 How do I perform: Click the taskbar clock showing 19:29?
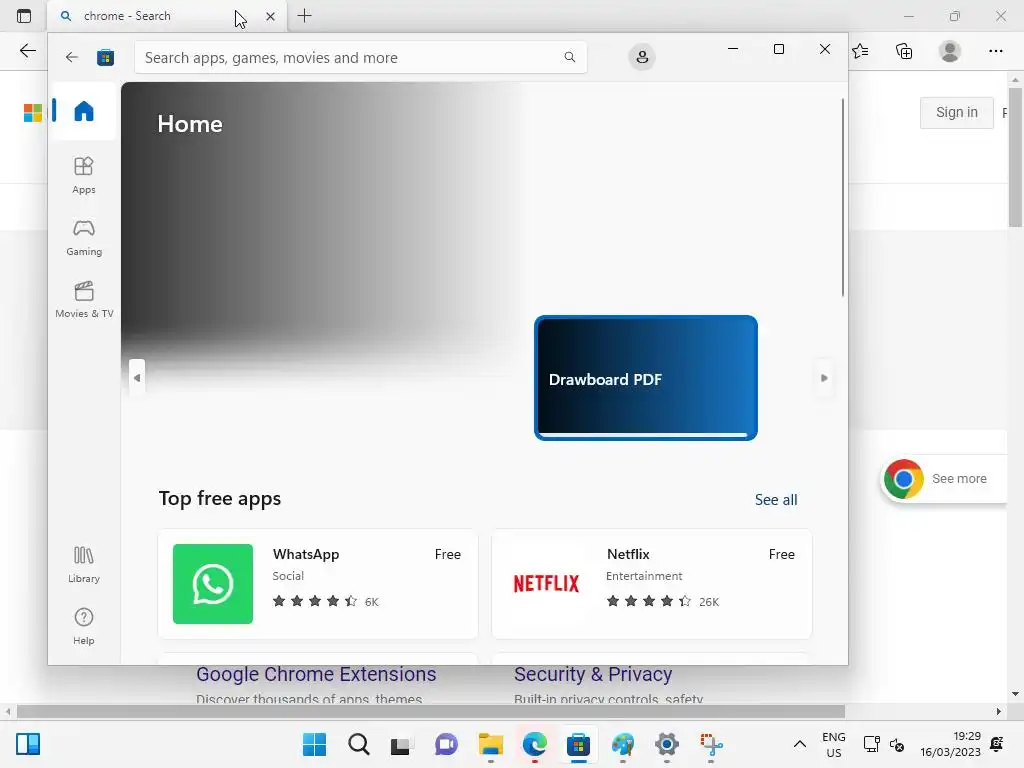tap(950, 744)
